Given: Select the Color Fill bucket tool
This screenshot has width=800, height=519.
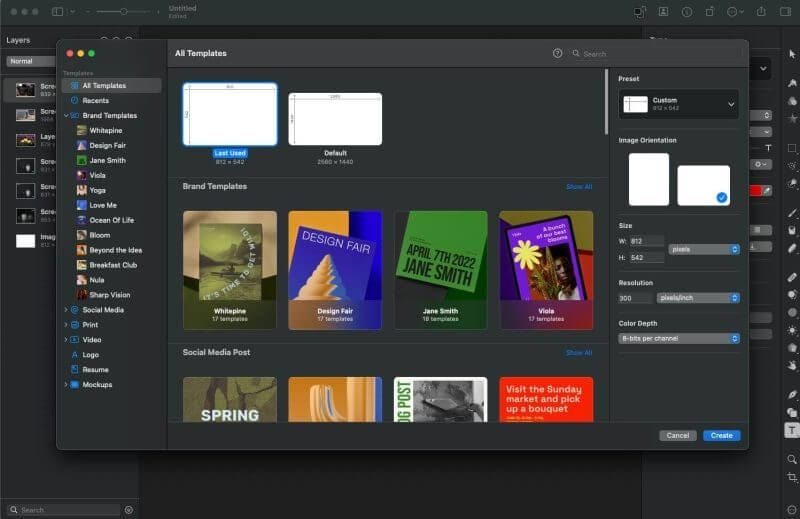Looking at the screenshot, I should pos(792,230).
